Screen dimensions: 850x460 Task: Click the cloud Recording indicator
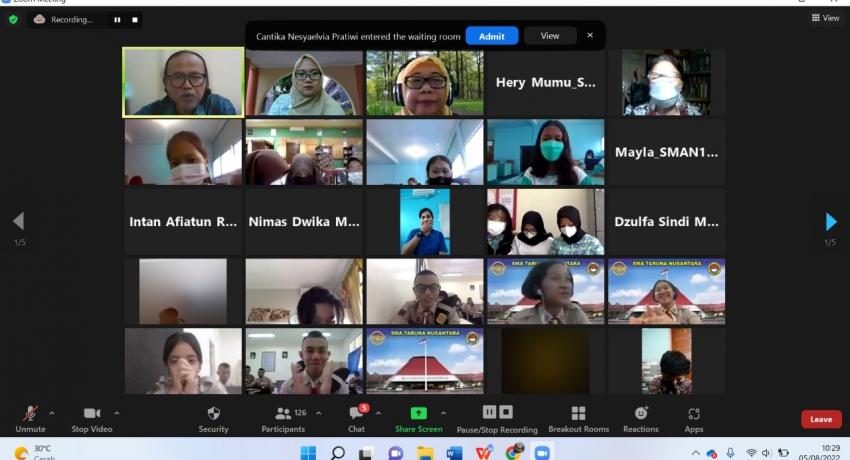click(63, 20)
